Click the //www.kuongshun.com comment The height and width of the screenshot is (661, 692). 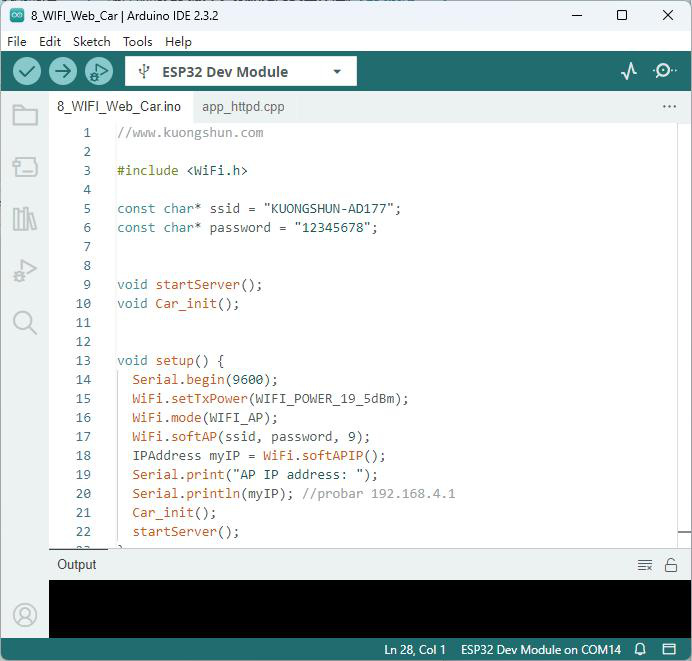[190, 133]
